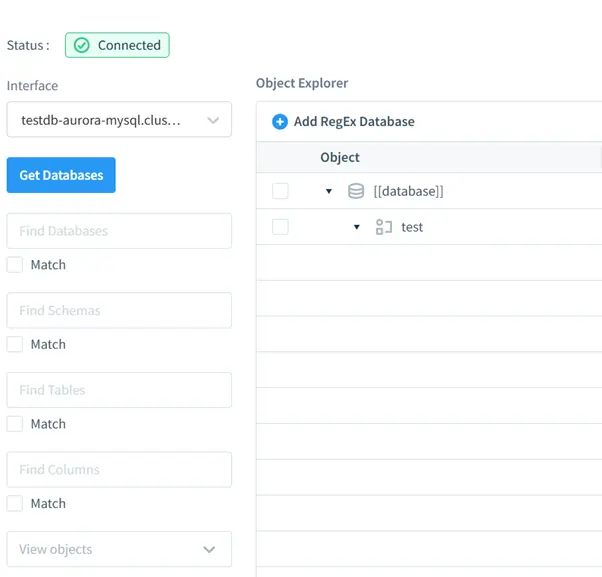Click the blue plus icon for Add RegEx Database
This screenshot has width=602, height=577.
pos(280,122)
